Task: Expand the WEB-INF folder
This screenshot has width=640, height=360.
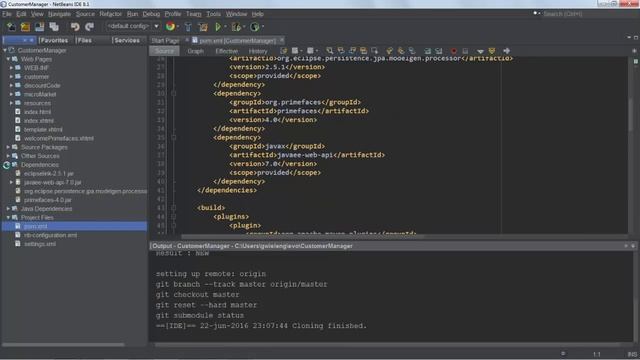Action: [x=11, y=68]
